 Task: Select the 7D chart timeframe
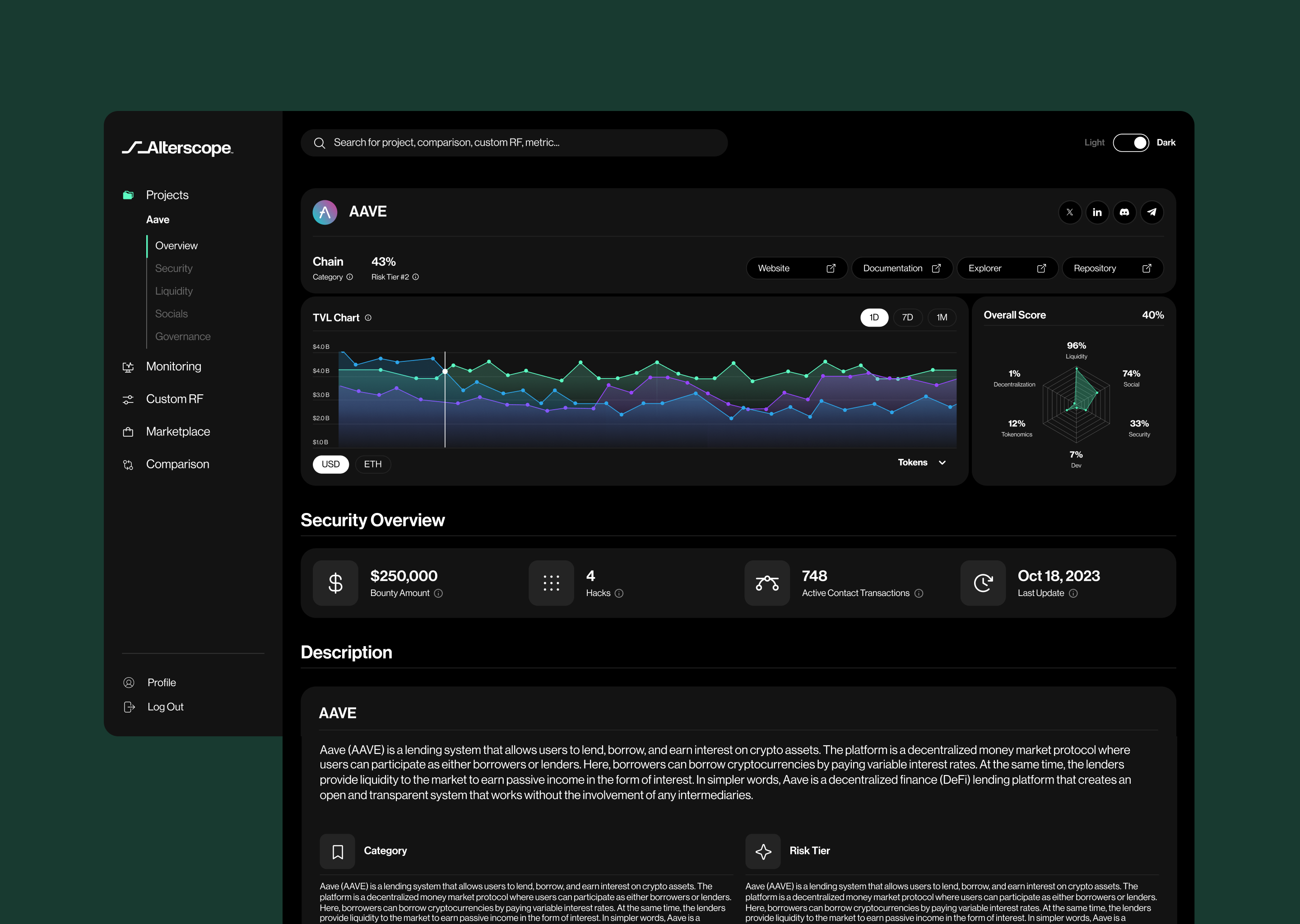(907, 318)
